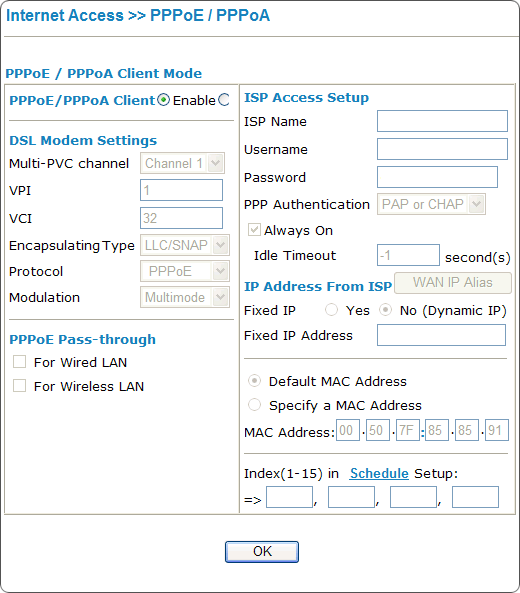Viewport: 520px width, 593px height.
Task: Open the Multi-PVC channel dropdown
Action: (x=182, y=163)
